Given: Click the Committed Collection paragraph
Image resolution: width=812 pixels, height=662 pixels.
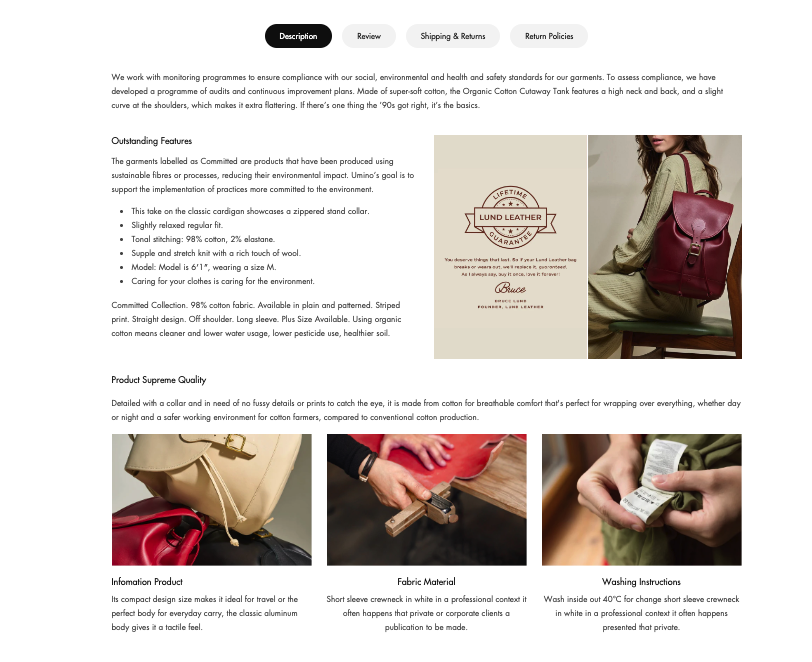Looking at the screenshot, I should click(256, 319).
